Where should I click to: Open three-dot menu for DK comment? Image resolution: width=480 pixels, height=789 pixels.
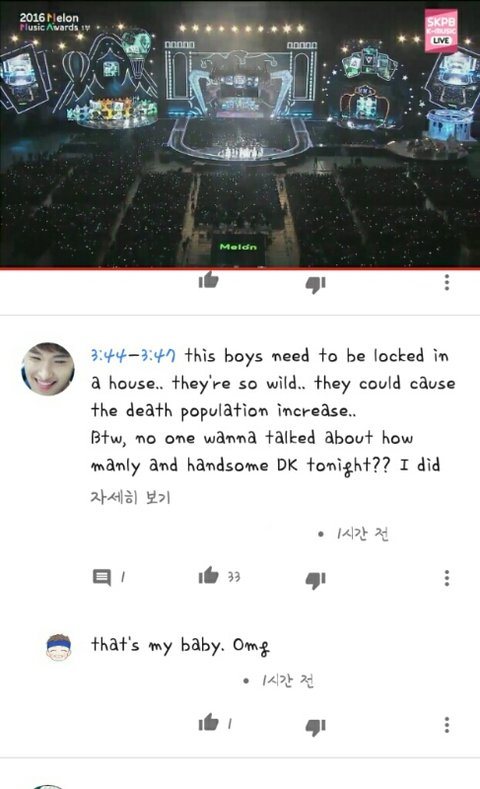pos(446,578)
